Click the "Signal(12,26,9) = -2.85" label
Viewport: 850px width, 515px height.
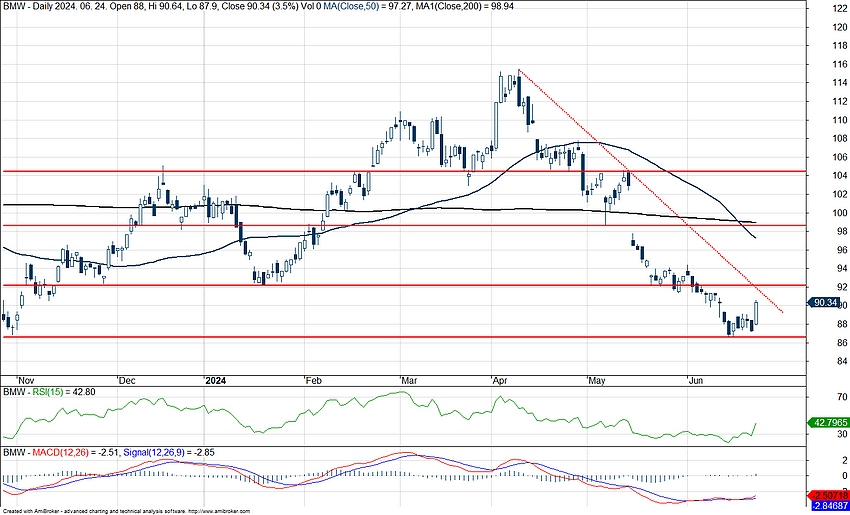169,451
